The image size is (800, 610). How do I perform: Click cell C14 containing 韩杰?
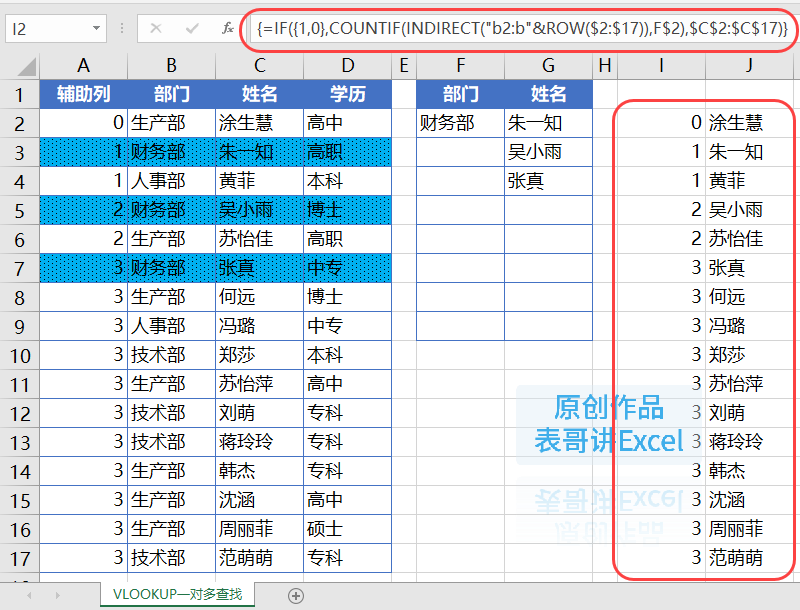coord(260,471)
